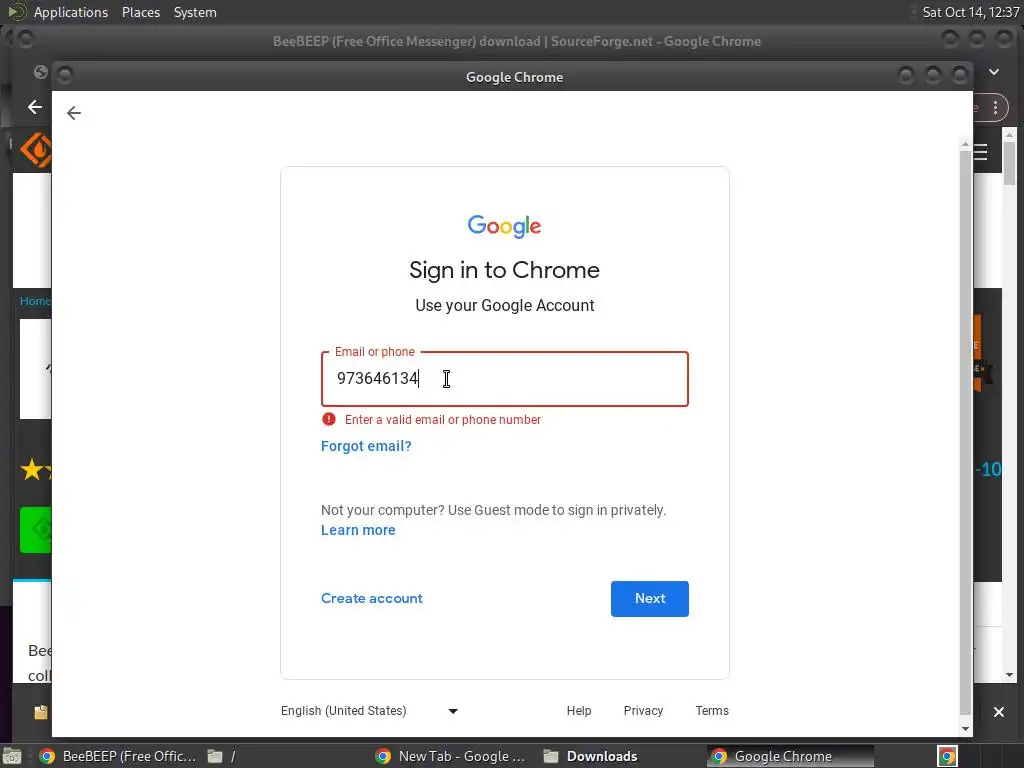This screenshot has width=1024, height=768.
Task: Click the clock showing Sat Oct 14
Action: pos(970,12)
